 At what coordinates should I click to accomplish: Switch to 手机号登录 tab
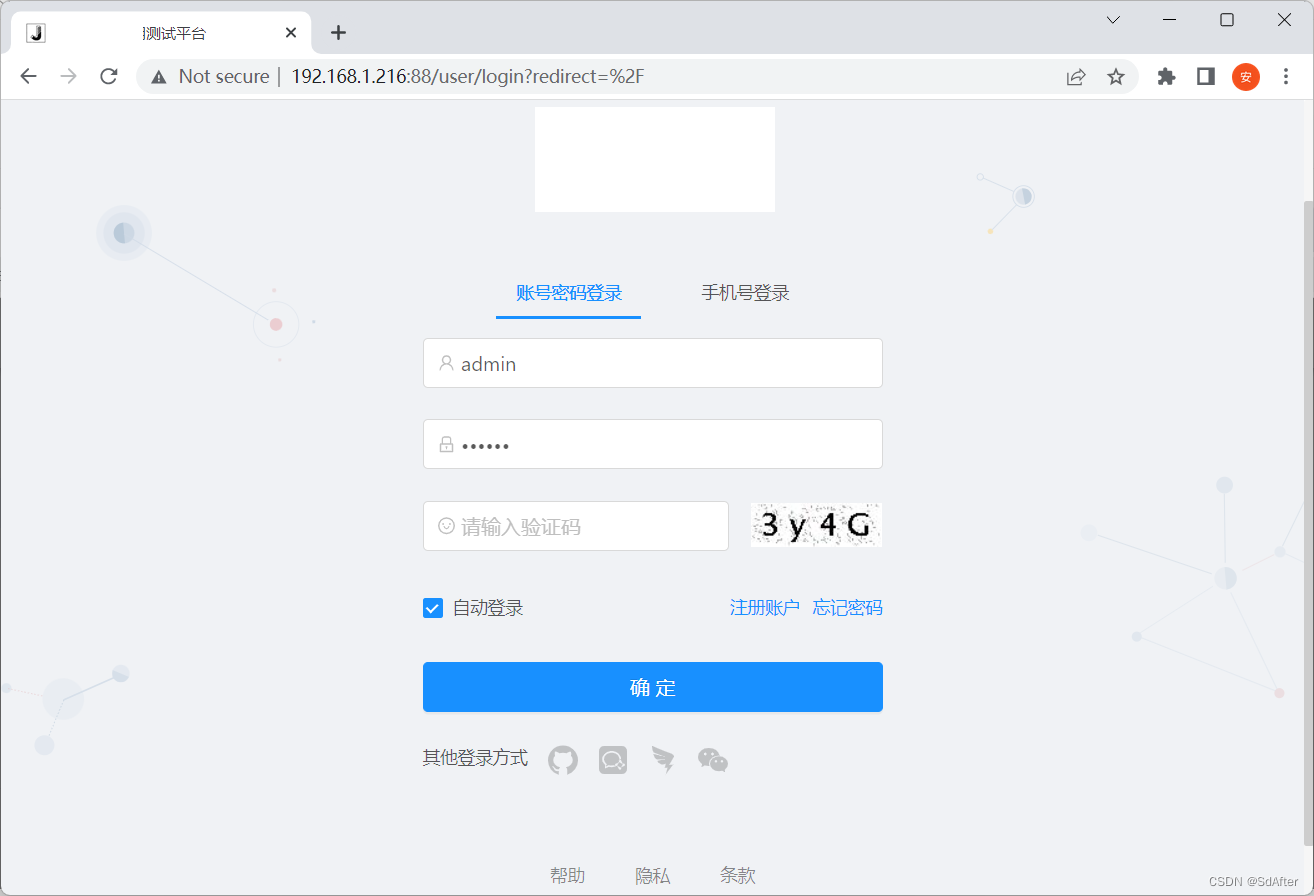[x=745, y=293]
